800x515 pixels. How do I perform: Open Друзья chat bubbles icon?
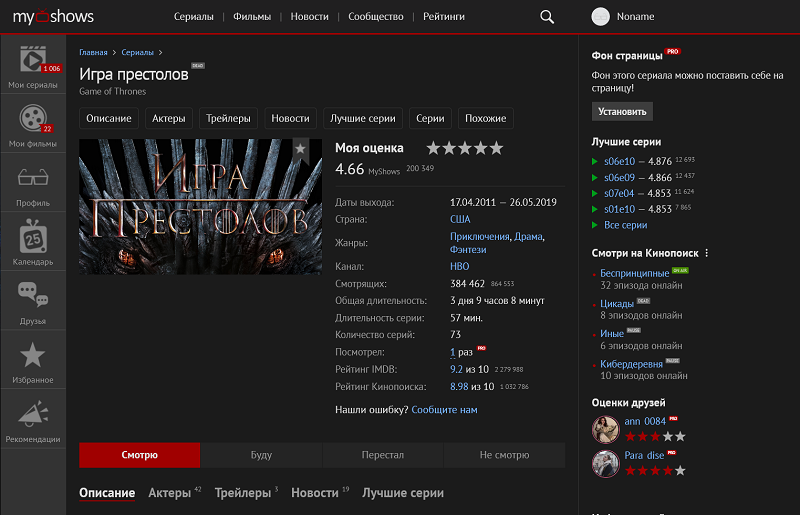pos(33,295)
